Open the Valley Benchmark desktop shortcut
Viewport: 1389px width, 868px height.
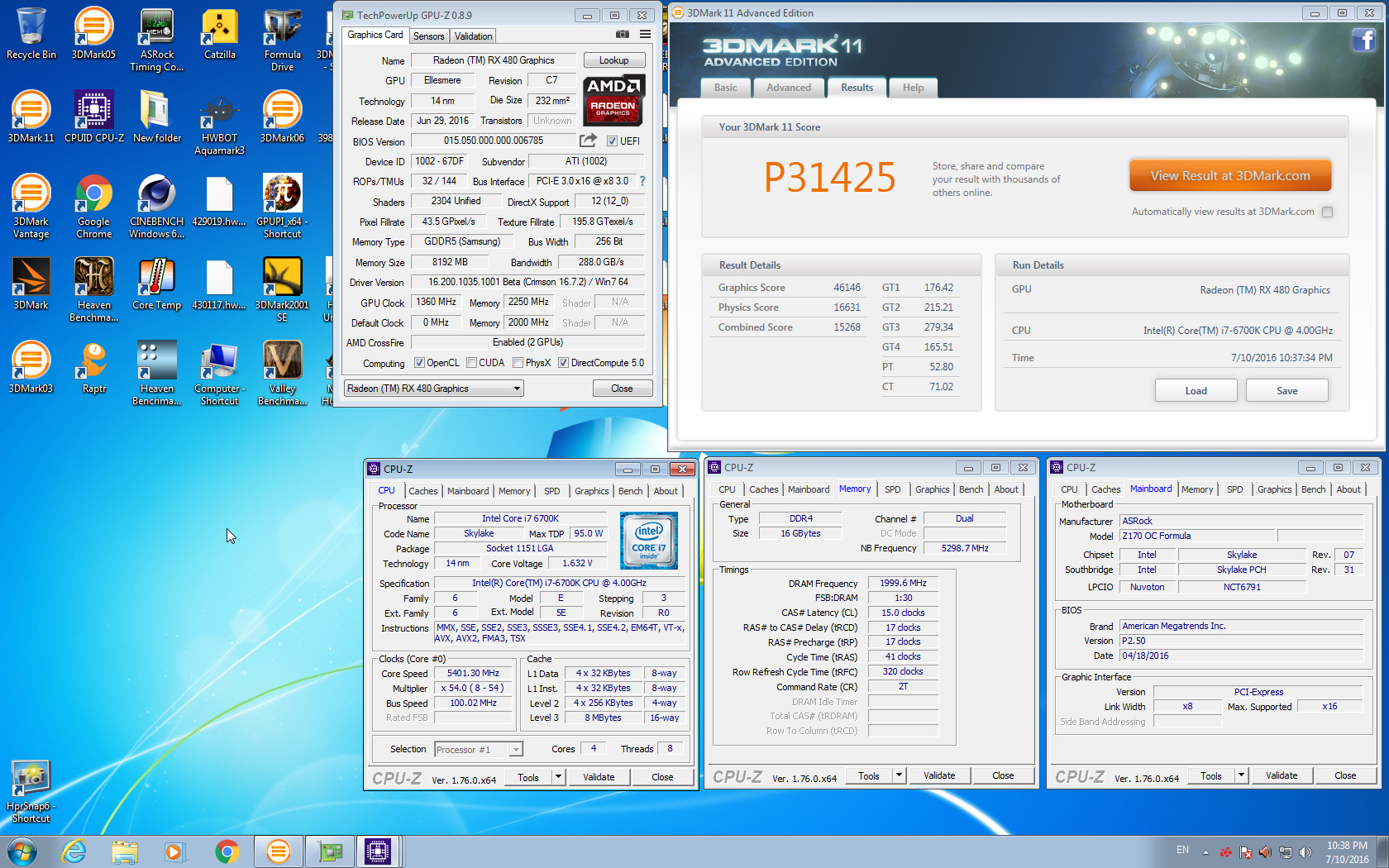pos(283,373)
